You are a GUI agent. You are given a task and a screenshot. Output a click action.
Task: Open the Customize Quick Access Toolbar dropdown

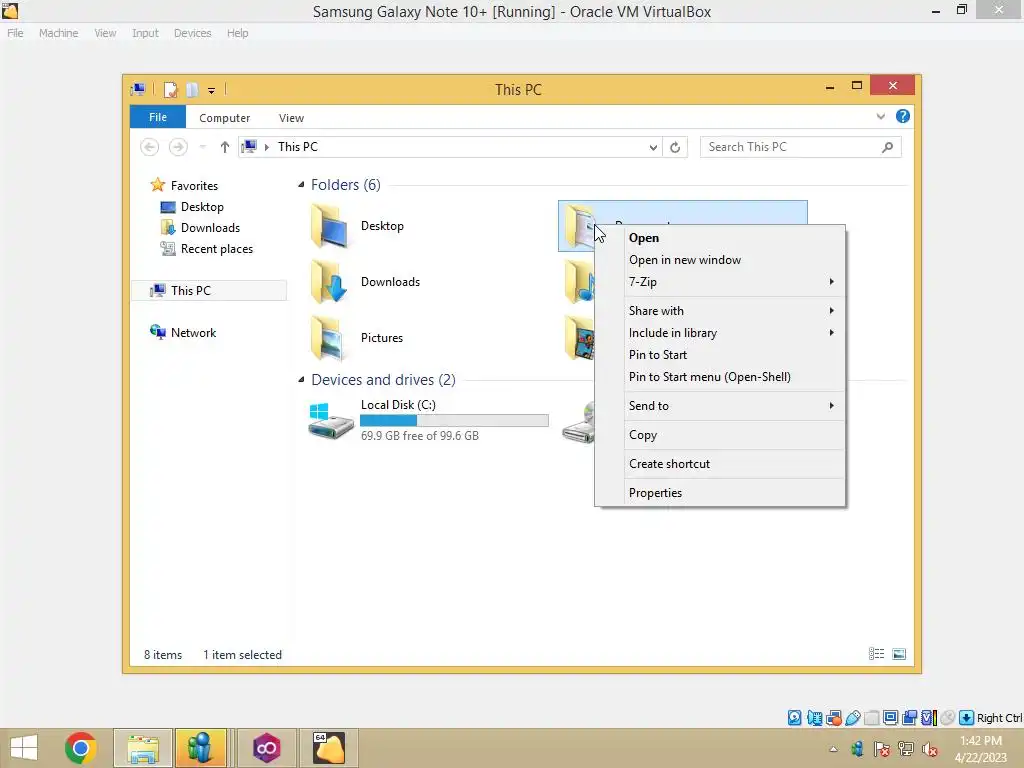[212, 91]
